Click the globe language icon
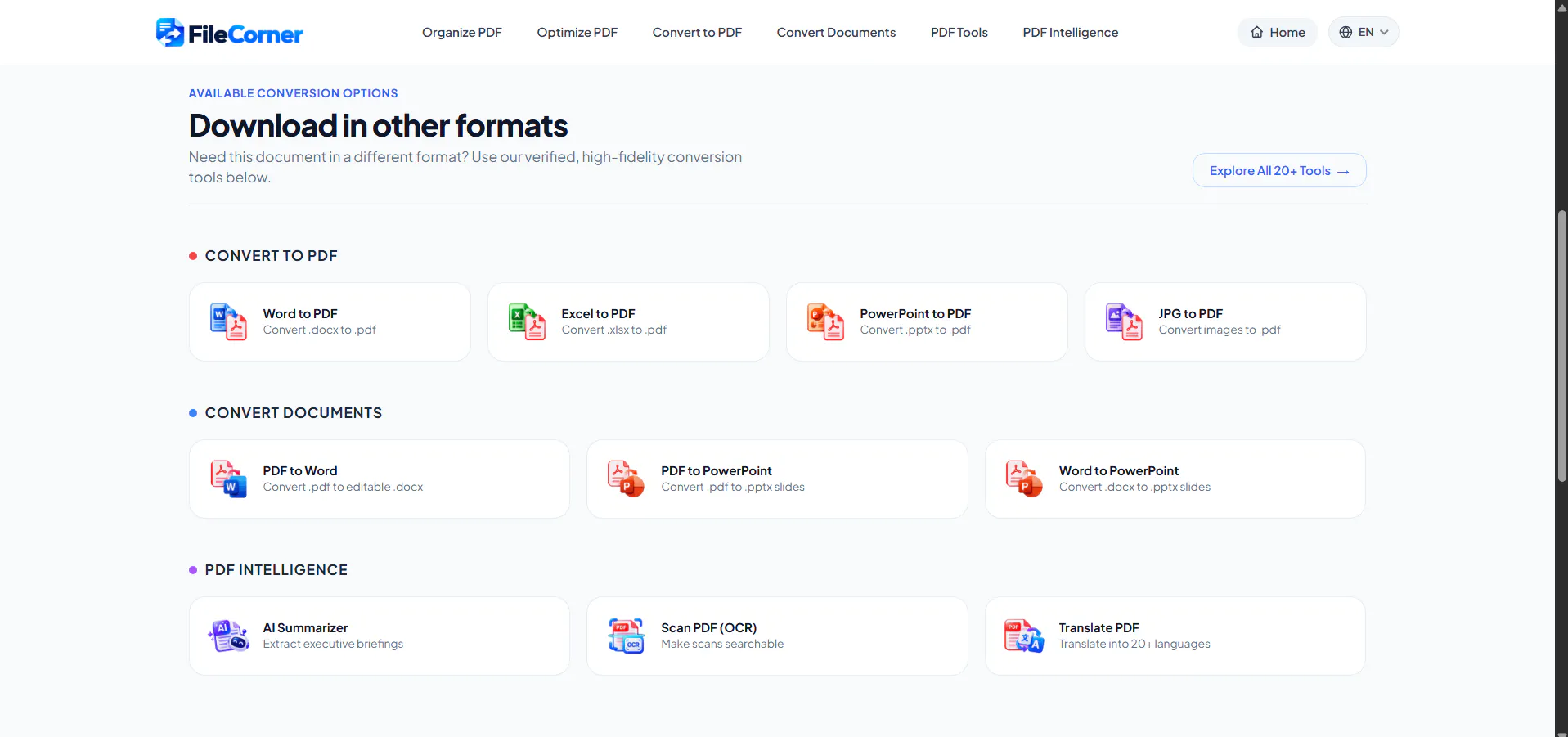1568x737 pixels. coord(1346,32)
